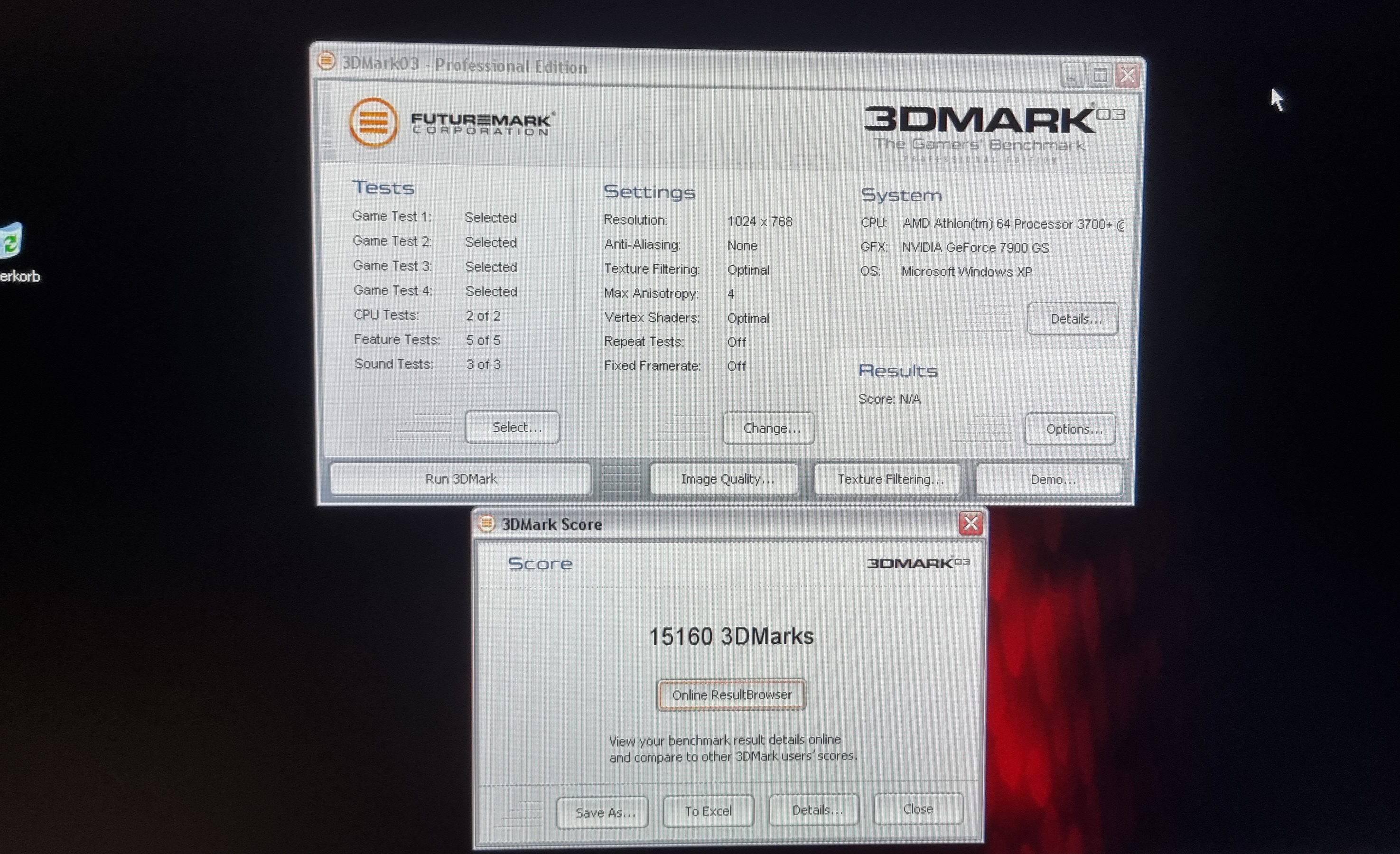Click the 3DMark Score dialog title icon
The width and height of the screenshot is (1400, 854).
point(486,523)
